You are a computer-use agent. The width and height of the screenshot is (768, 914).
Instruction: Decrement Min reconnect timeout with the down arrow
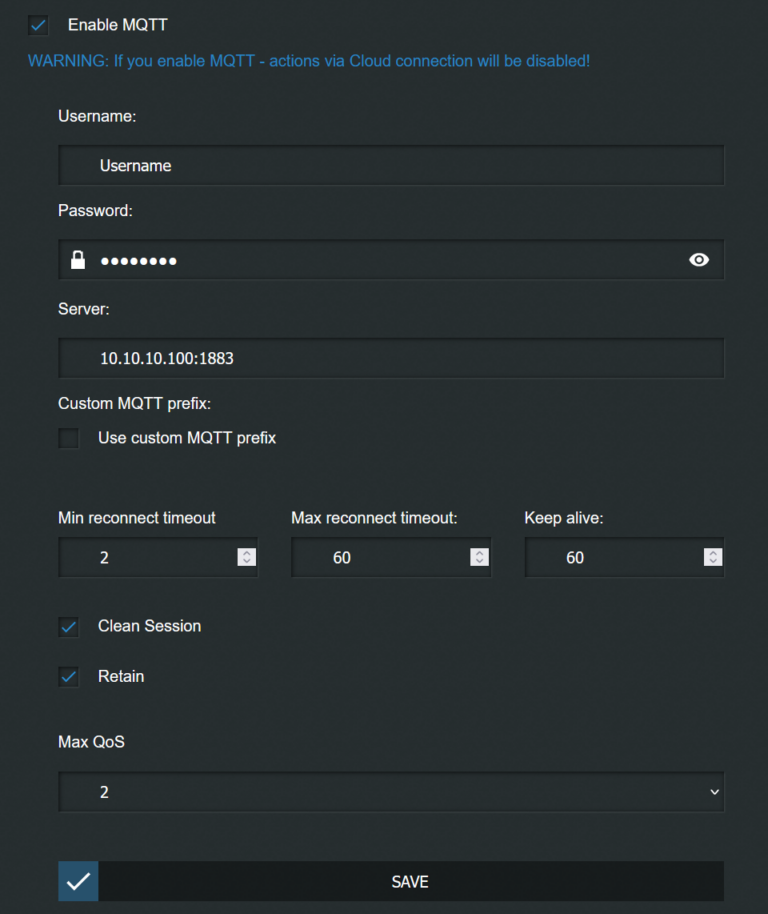click(x=246, y=561)
